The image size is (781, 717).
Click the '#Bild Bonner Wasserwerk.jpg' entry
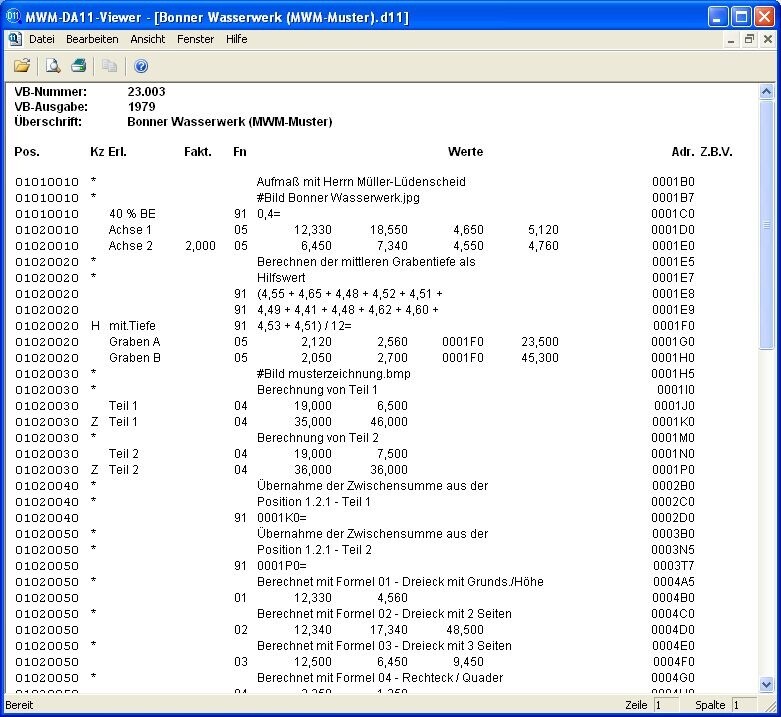tap(338, 198)
